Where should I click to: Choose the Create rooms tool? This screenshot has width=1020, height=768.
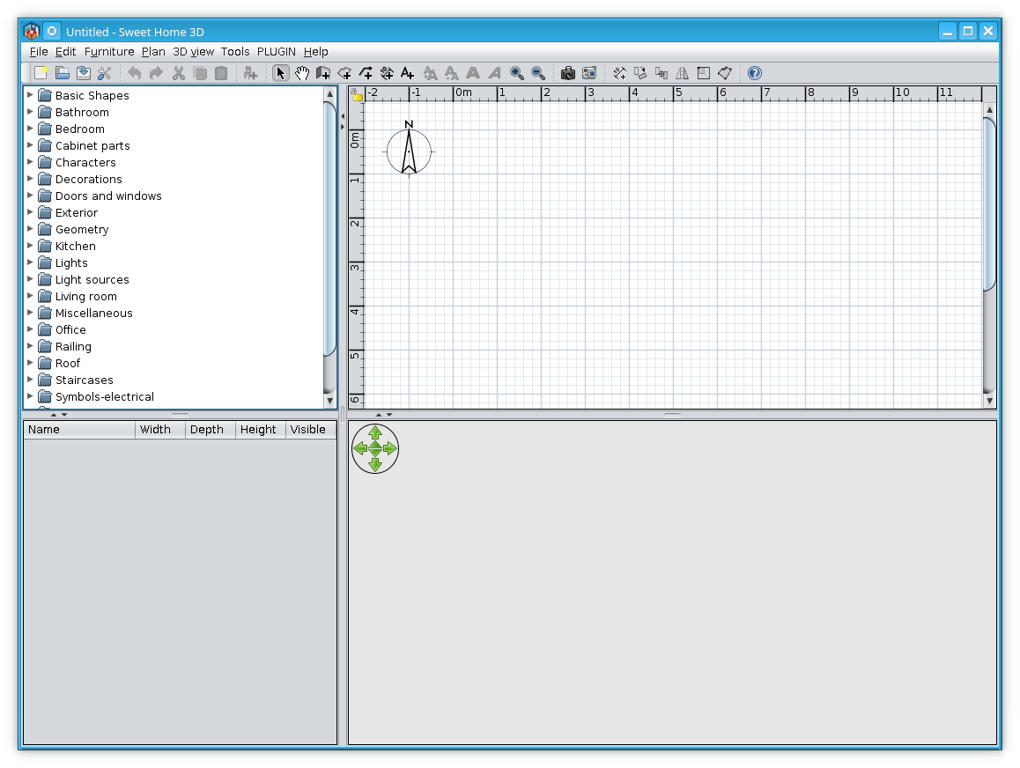[x=344, y=73]
